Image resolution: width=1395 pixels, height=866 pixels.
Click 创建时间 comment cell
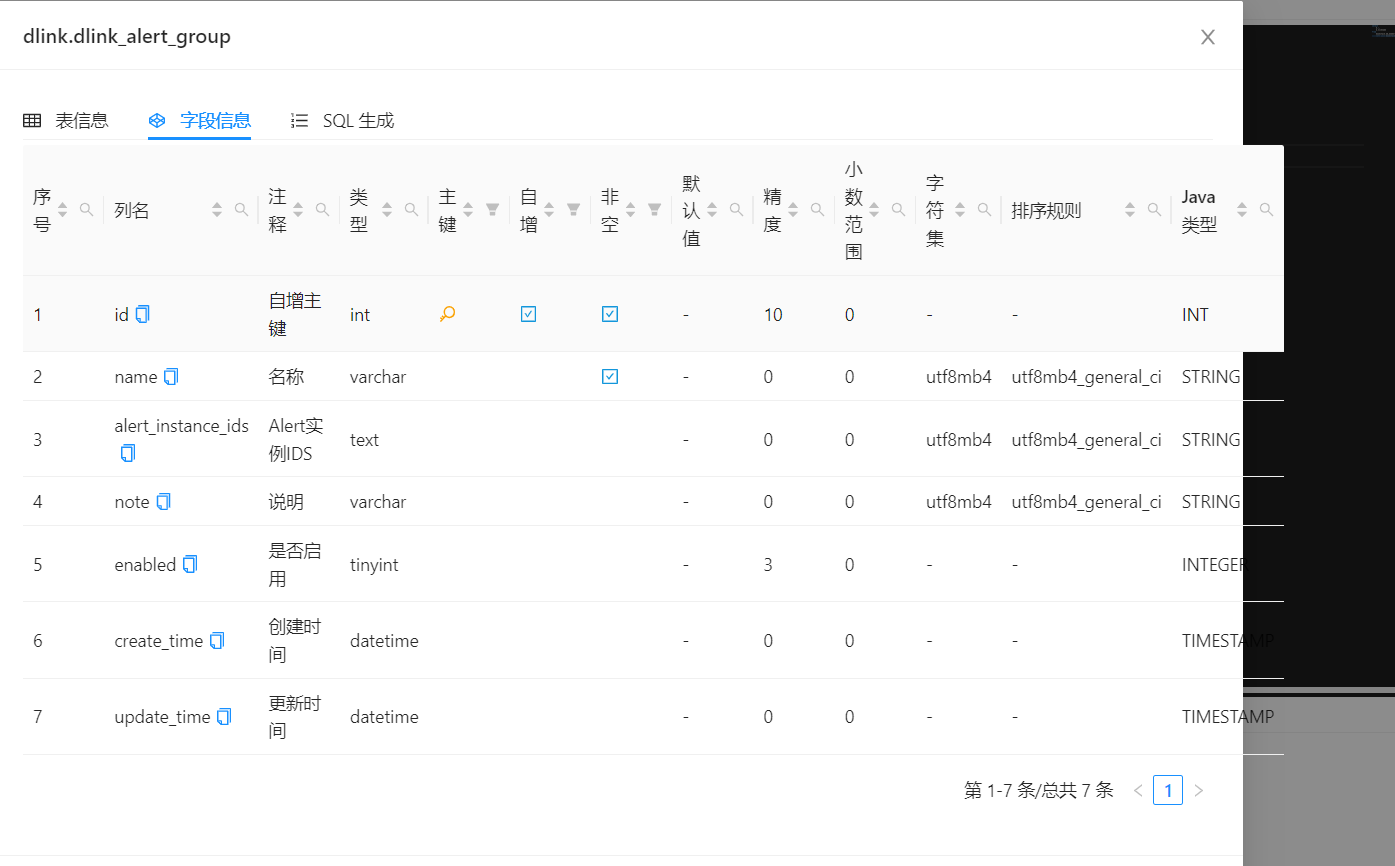tap(295, 640)
